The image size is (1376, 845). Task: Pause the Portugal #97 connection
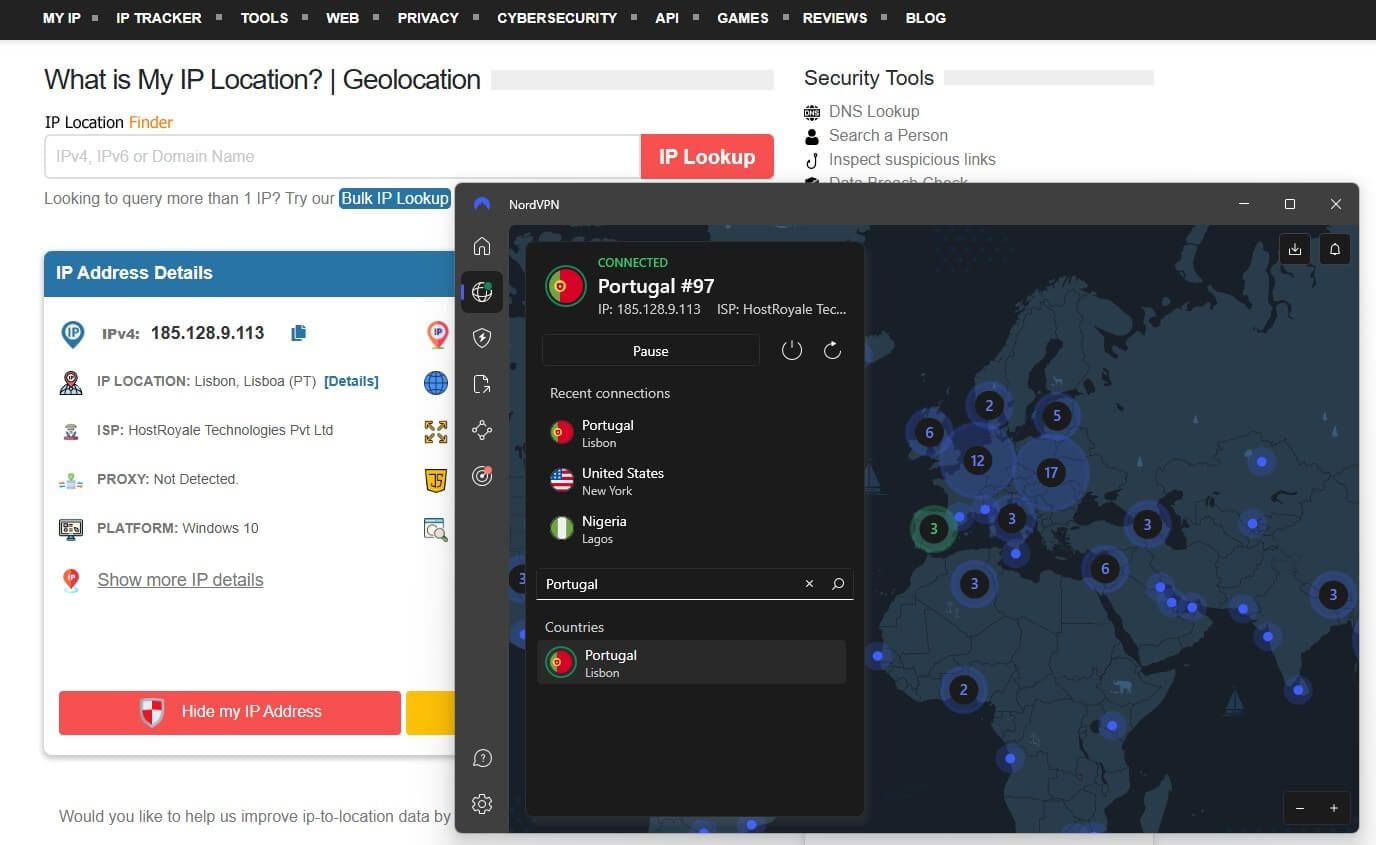point(650,351)
